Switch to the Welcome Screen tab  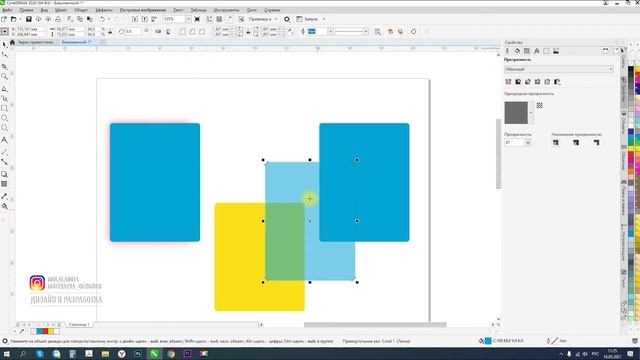[x=35, y=42]
